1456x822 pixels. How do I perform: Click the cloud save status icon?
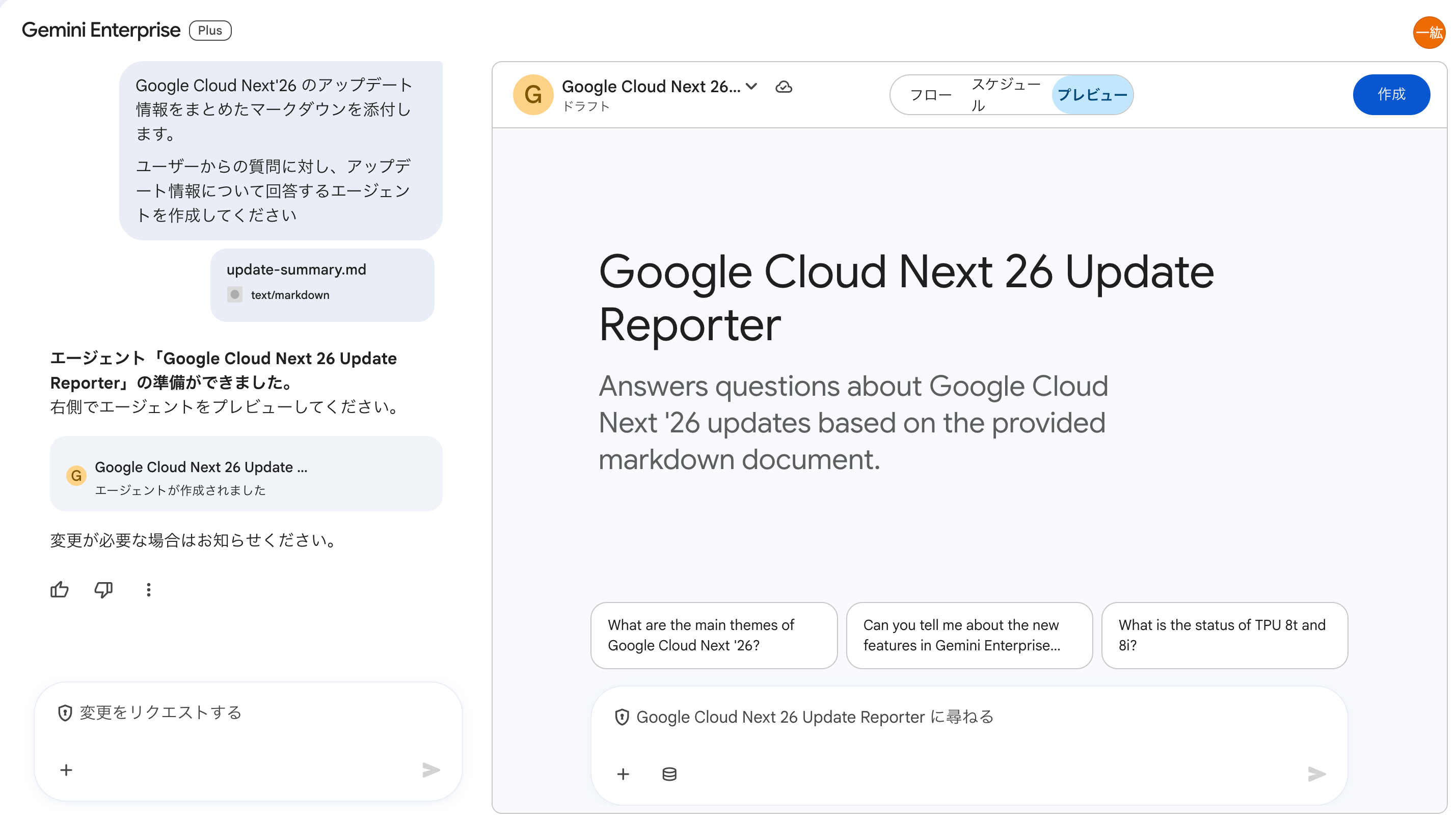coord(784,87)
